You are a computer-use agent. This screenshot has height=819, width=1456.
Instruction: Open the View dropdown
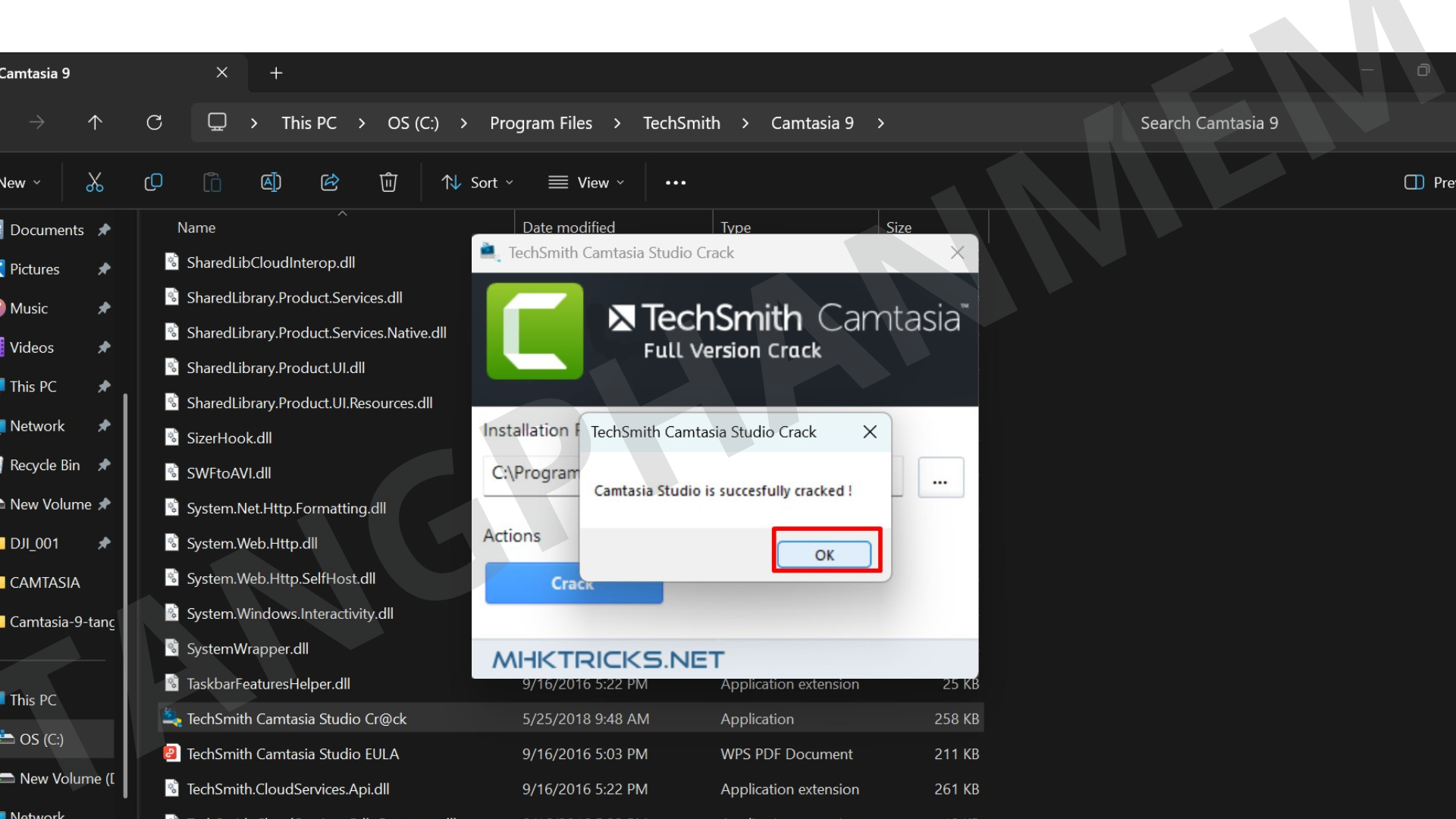pyautogui.click(x=586, y=182)
